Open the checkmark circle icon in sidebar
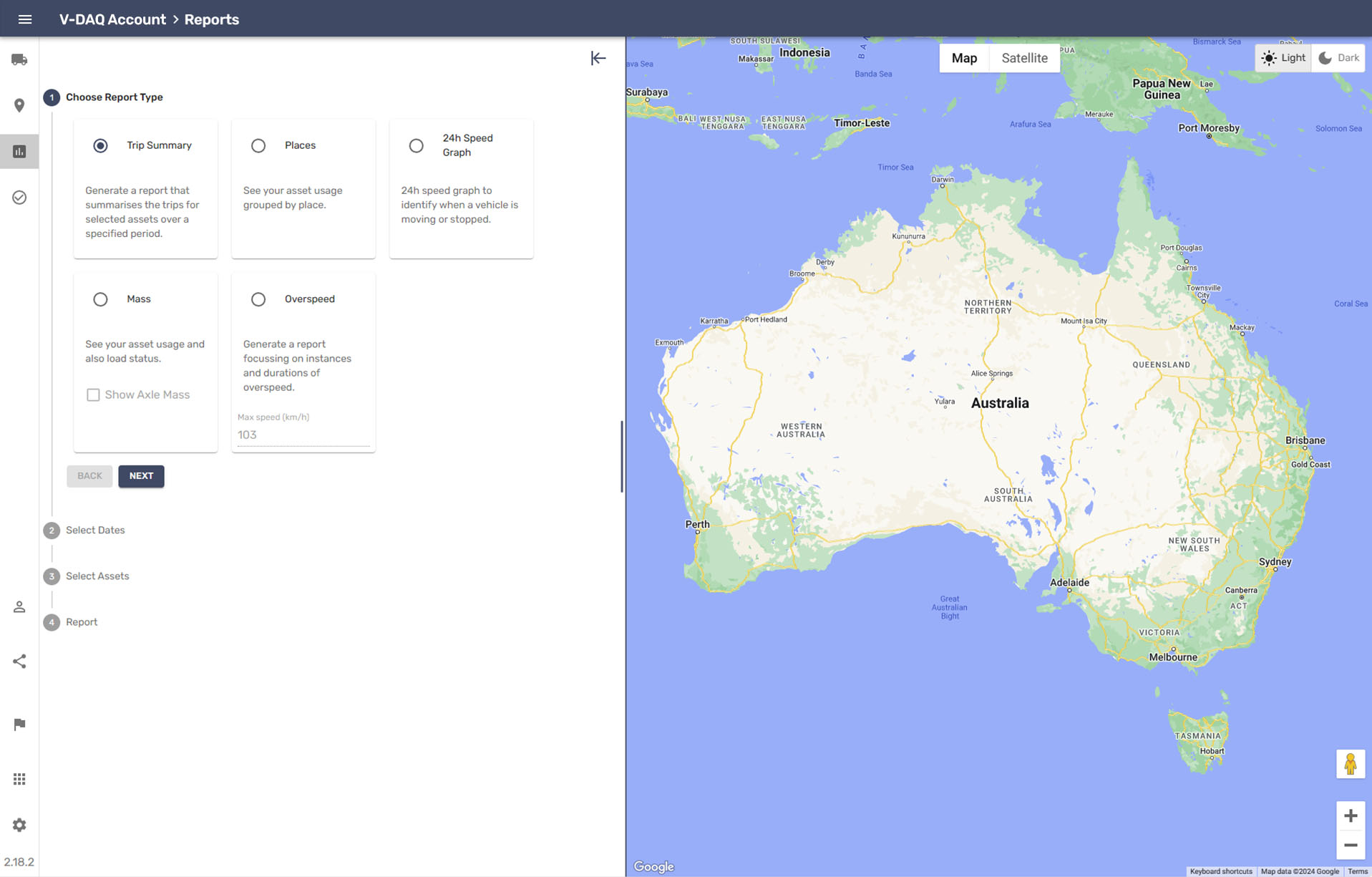Image resolution: width=1372 pixels, height=877 pixels. pos(19,197)
